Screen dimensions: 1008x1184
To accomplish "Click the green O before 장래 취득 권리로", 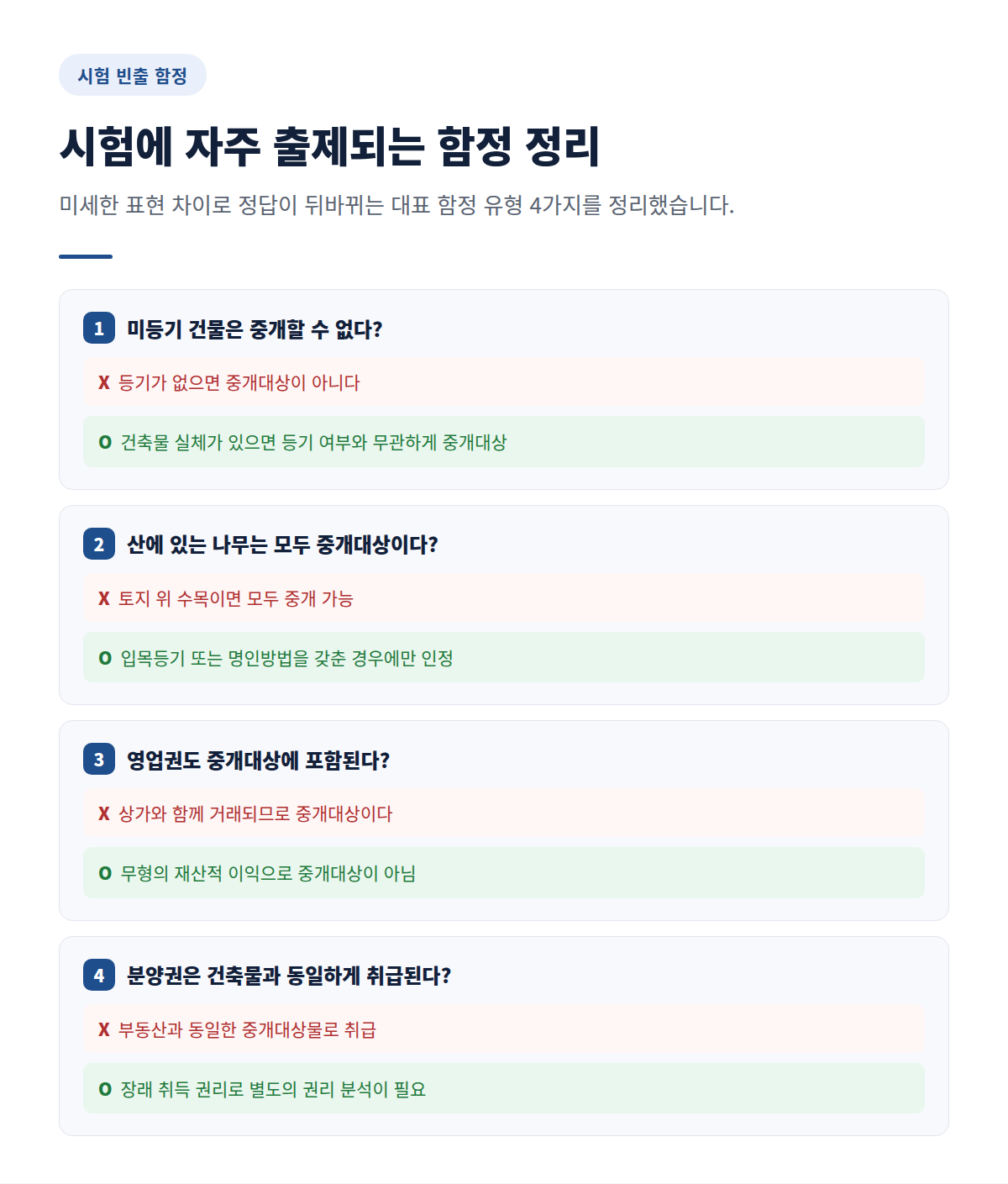I will pos(105,1089).
